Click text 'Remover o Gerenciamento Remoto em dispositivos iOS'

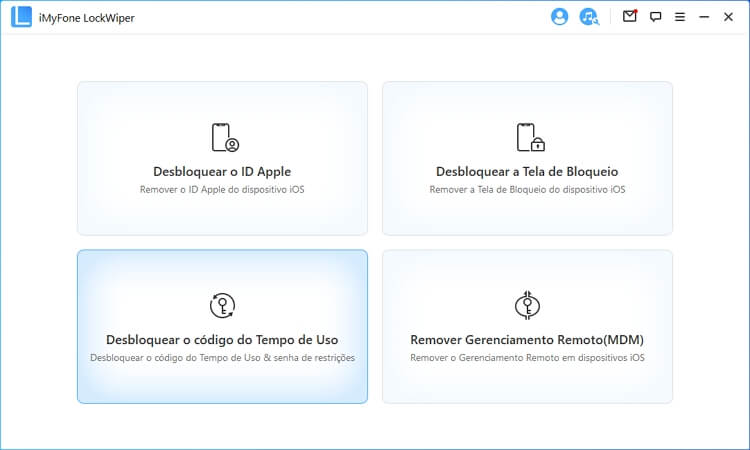pyautogui.click(x=527, y=358)
